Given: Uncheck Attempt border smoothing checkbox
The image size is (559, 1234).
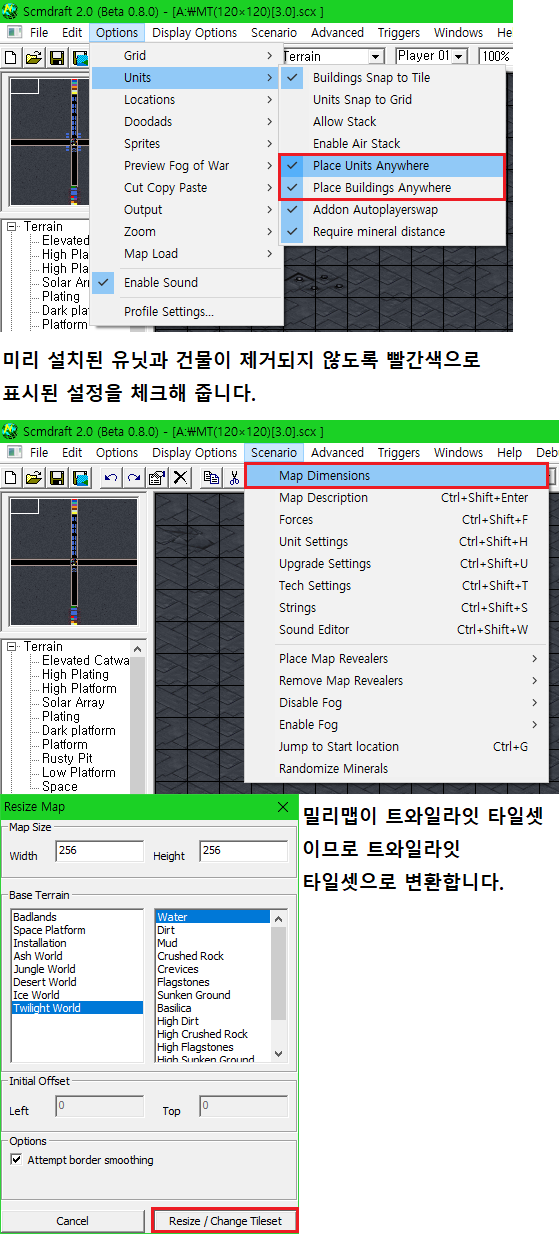Looking at the screenshot, I should click(x=16, y=1160).
